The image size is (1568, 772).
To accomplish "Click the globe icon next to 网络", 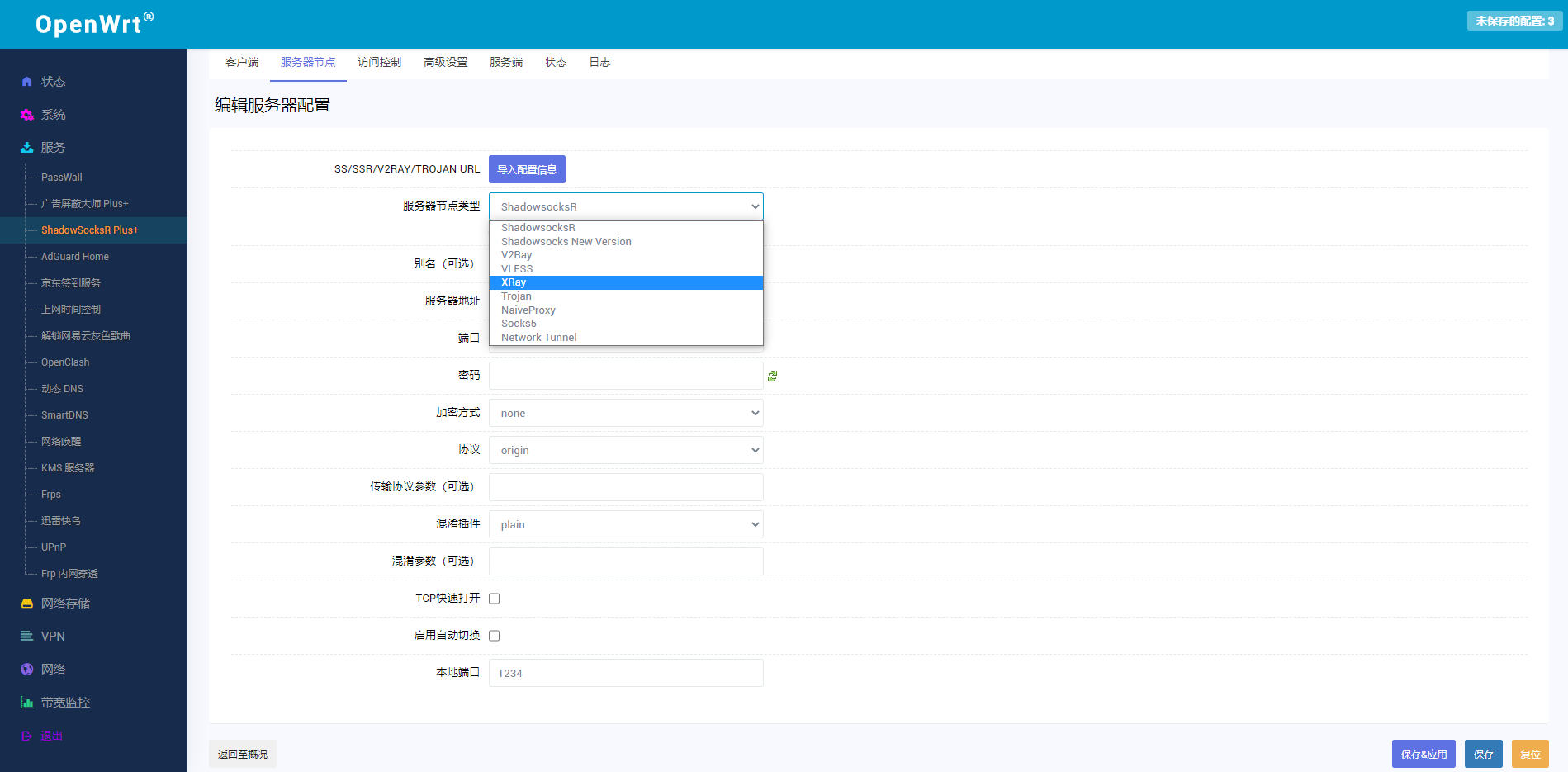I will [x=26, y=670].
